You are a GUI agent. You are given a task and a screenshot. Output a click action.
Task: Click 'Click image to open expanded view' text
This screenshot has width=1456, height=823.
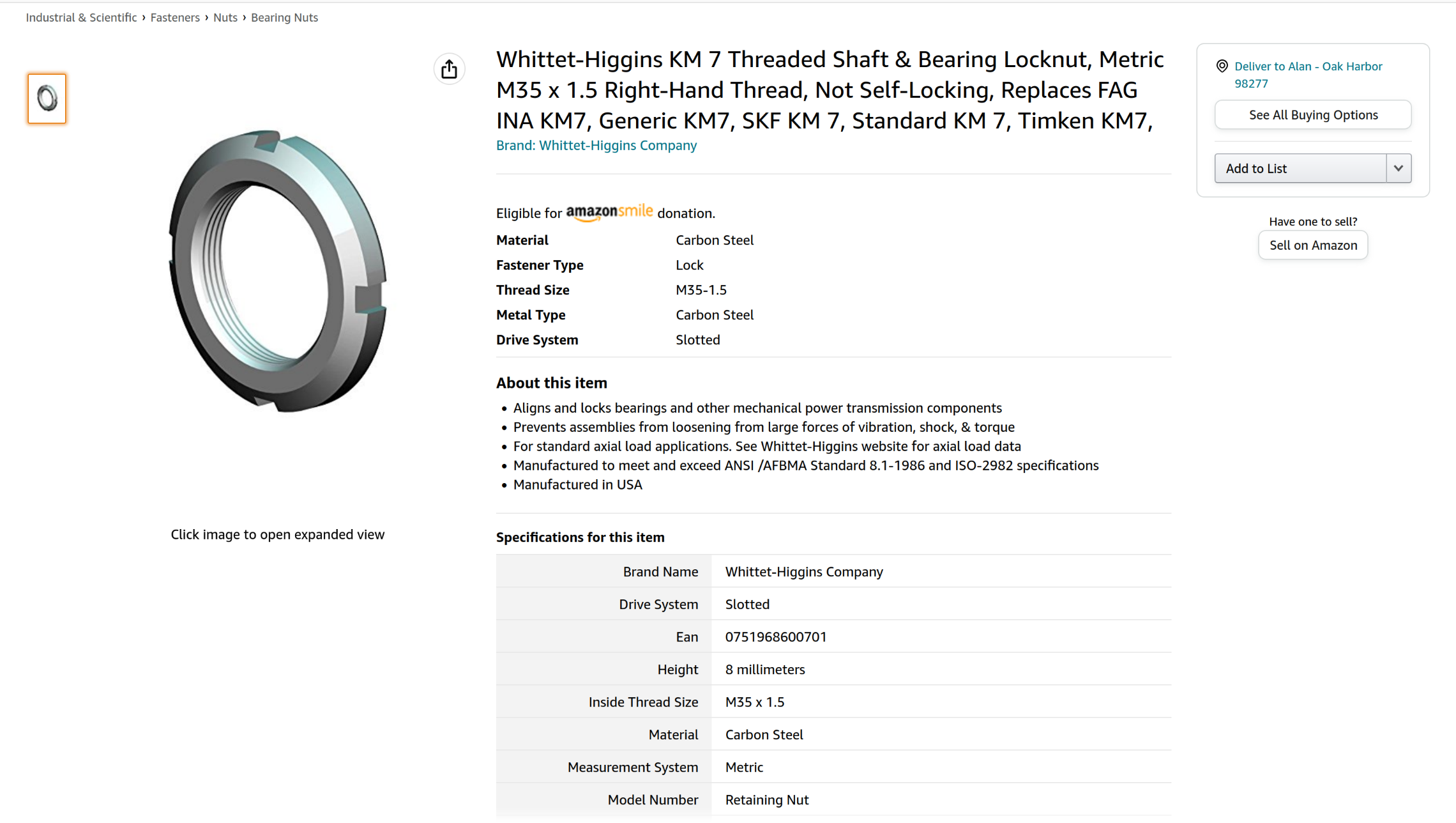[277, 535]
